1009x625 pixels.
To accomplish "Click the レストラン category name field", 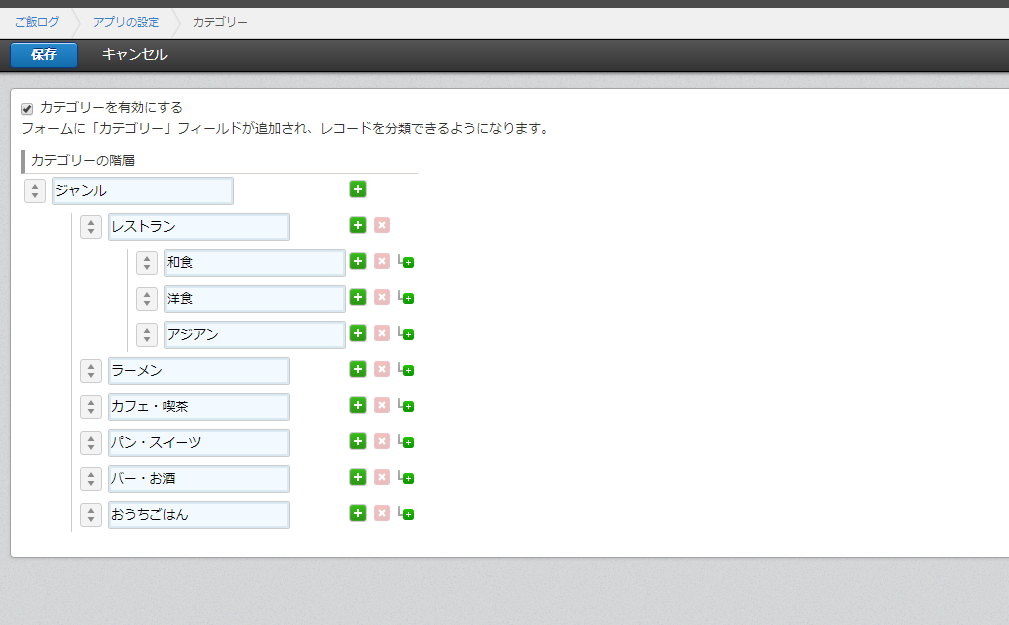I will click(199, 227).
